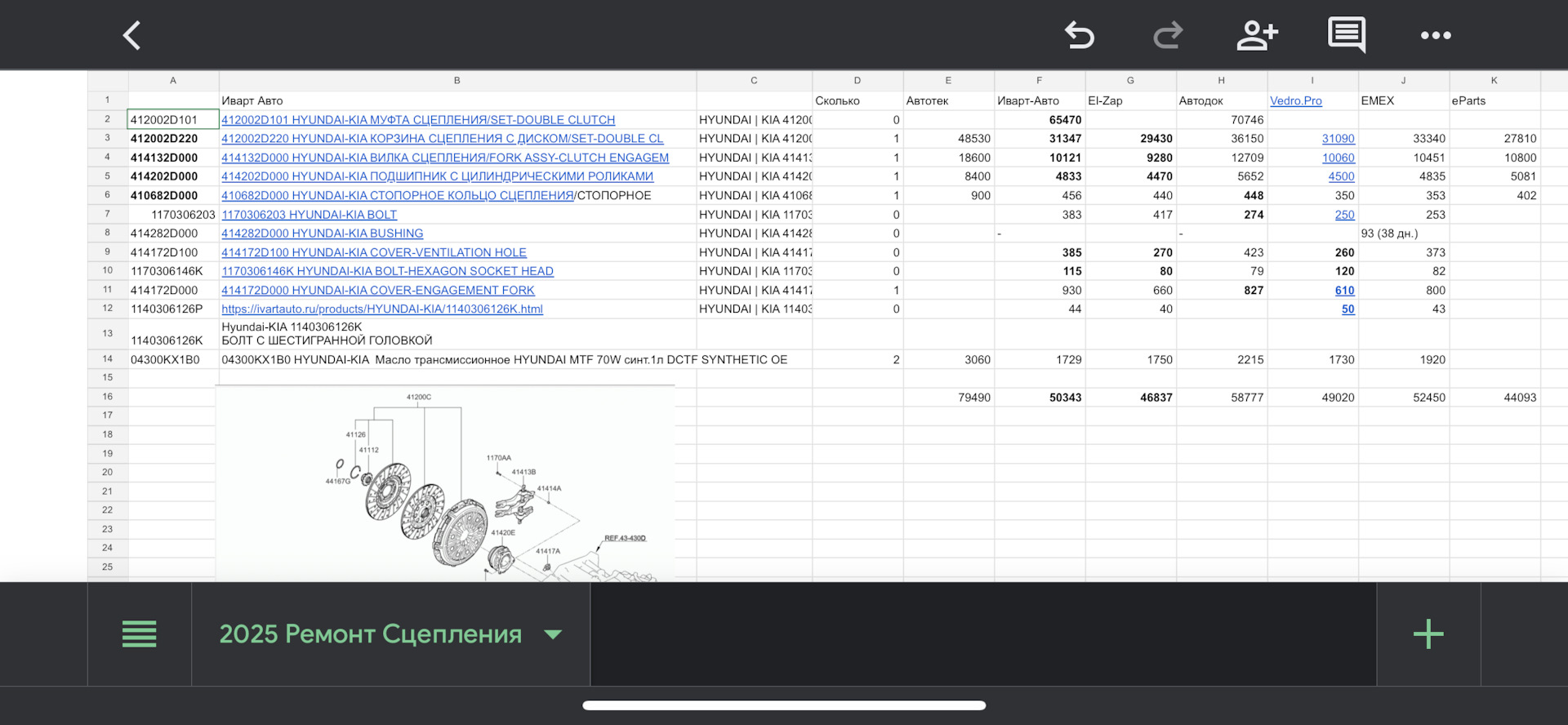
Task: Select cell with value 27810
Action: pos(1494,139)
